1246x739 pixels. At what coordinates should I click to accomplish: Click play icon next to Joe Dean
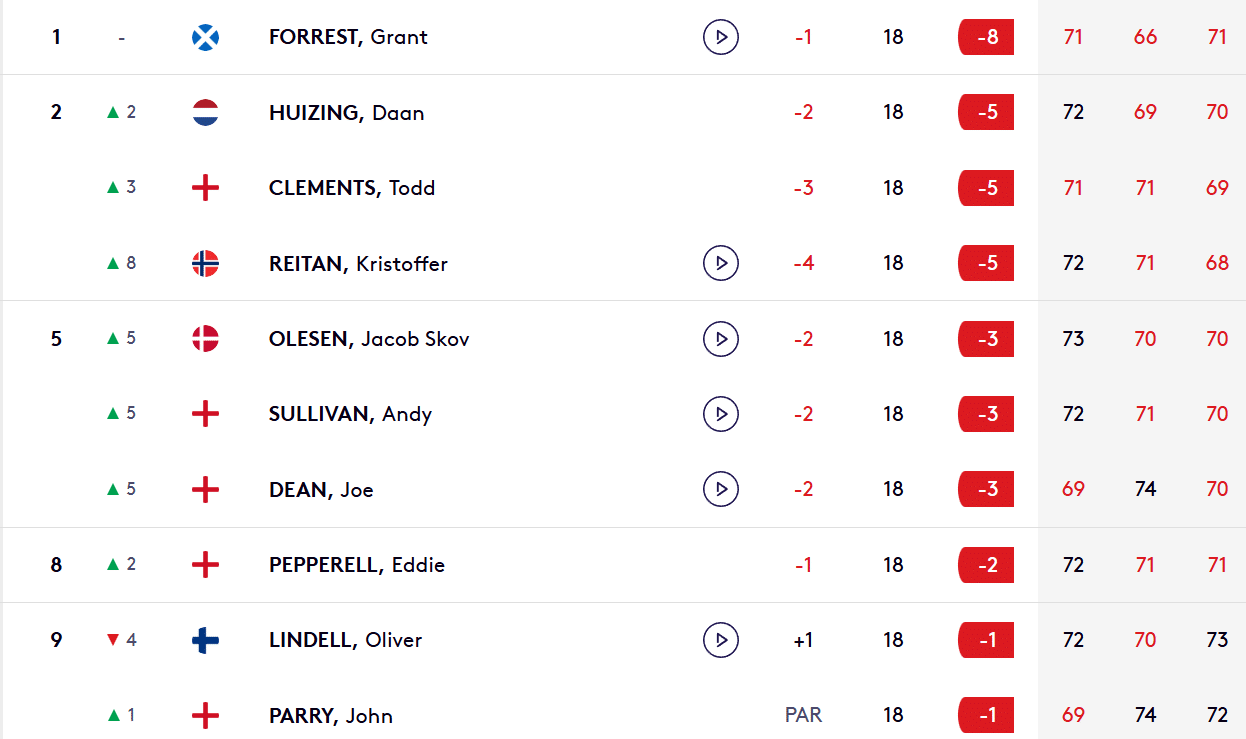(720, 489)
